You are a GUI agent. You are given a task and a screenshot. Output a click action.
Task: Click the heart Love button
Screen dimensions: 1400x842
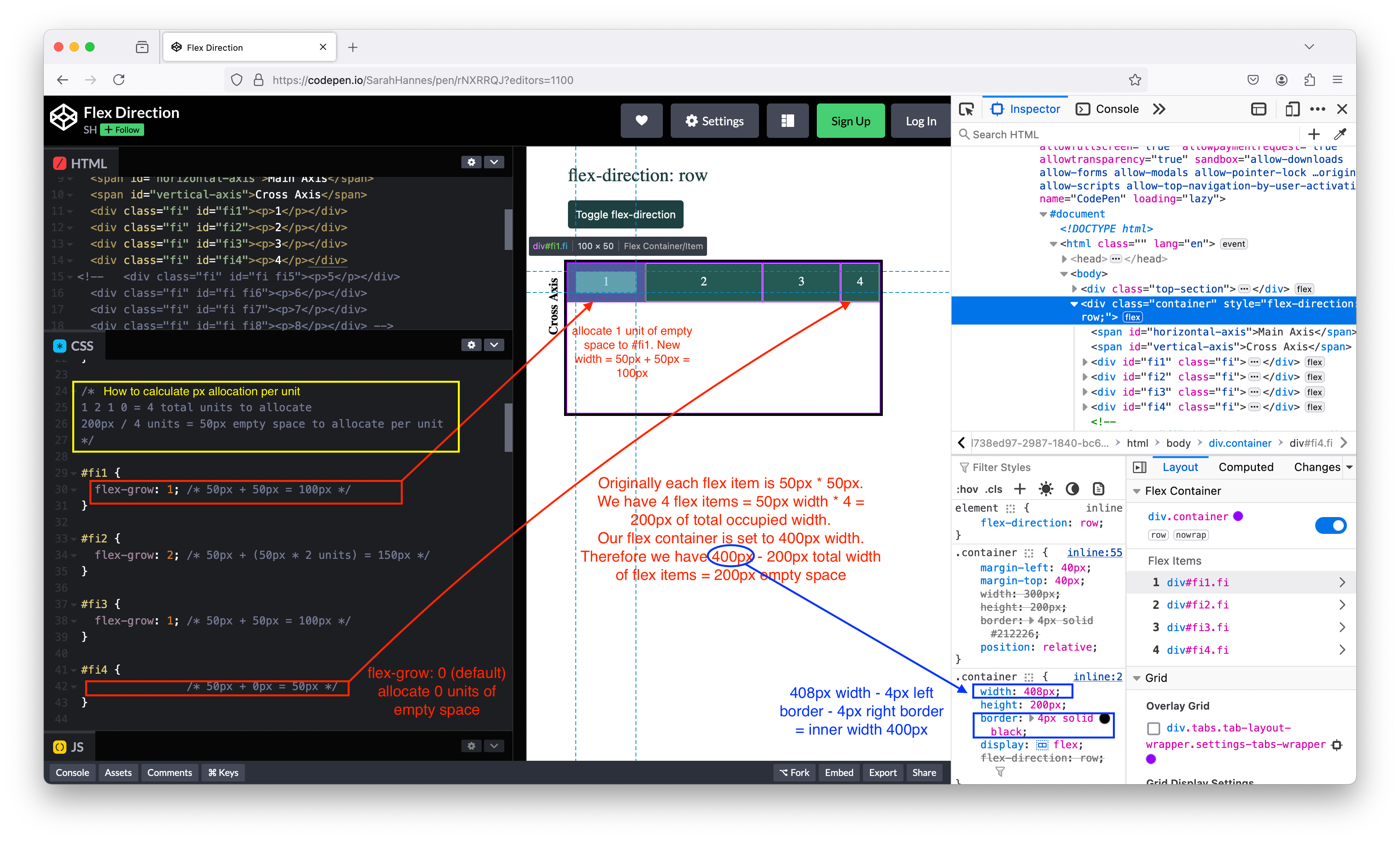pyautogui.click(x=641, y=121)
